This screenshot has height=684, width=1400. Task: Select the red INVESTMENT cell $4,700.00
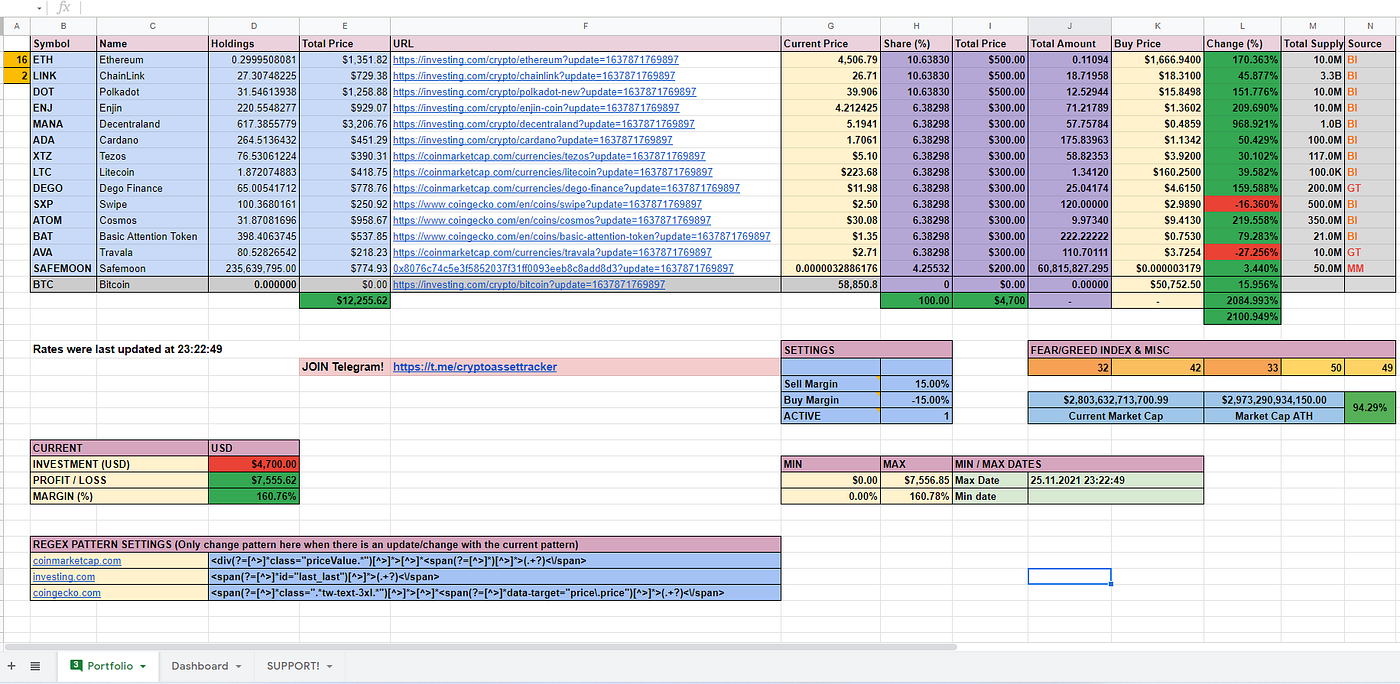pos(253,464)
